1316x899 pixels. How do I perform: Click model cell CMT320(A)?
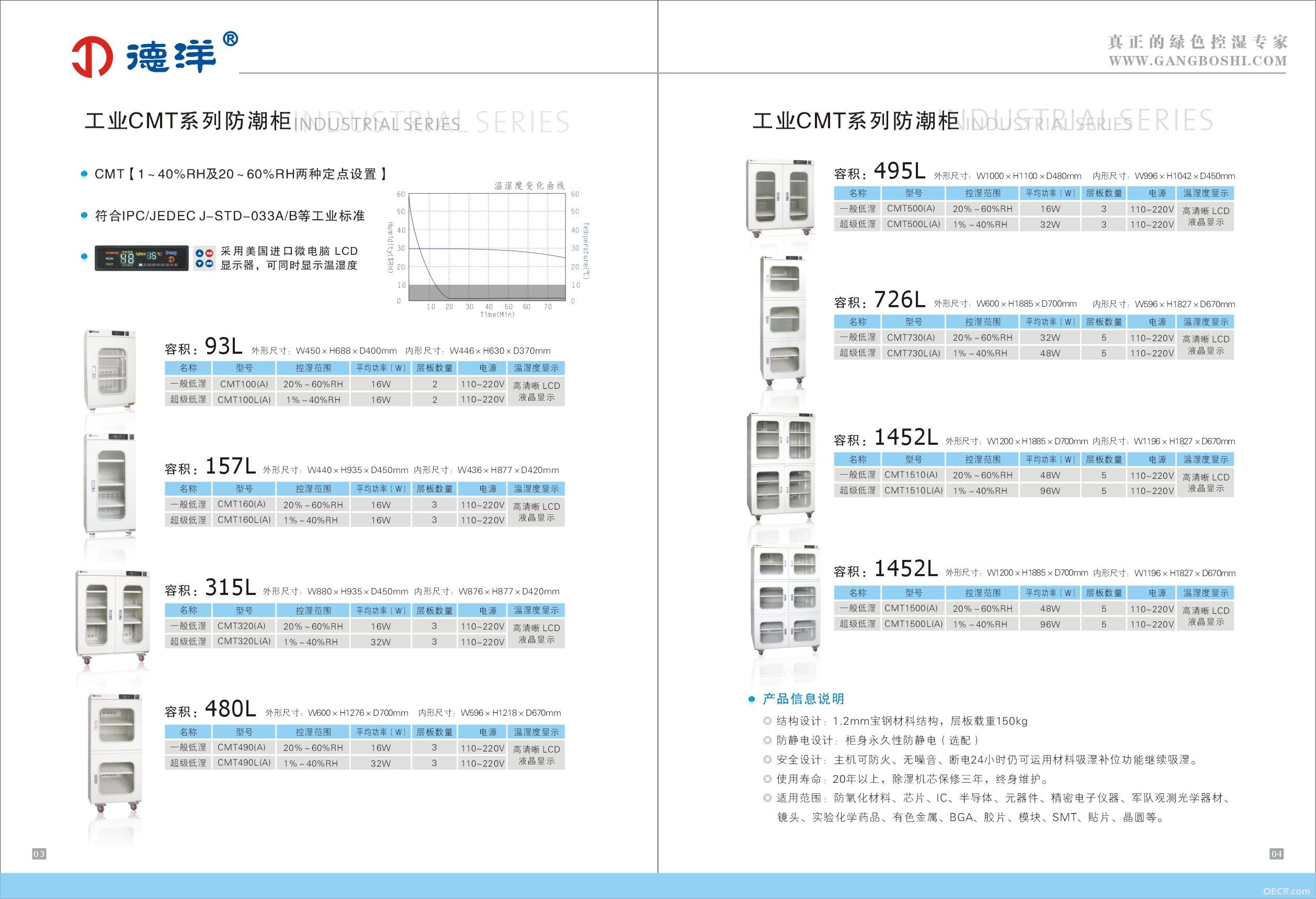click(244, 626)
